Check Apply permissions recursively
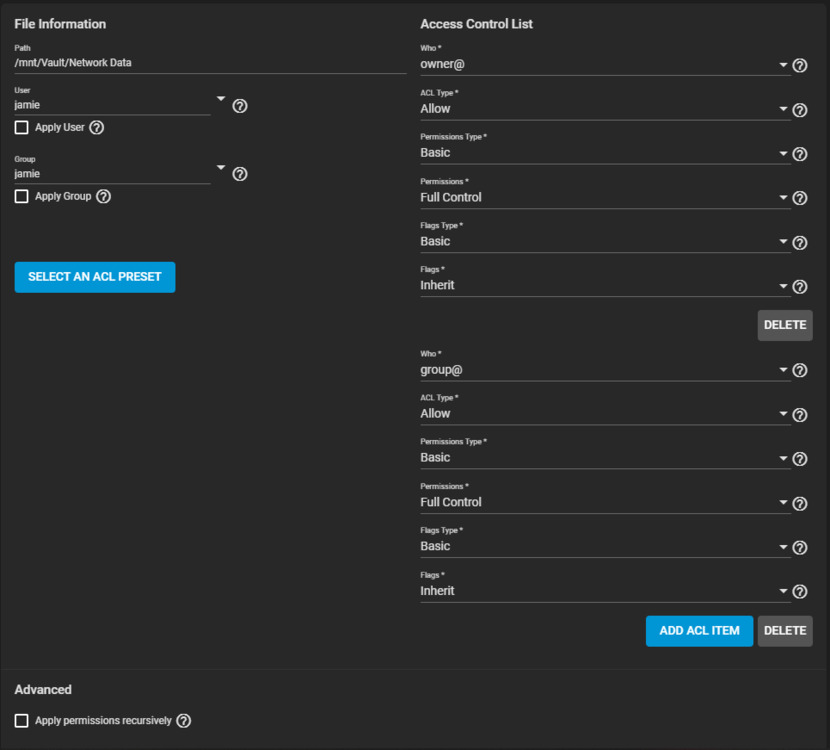This screenshot has height=750, width=830. (x=22, y=721)
